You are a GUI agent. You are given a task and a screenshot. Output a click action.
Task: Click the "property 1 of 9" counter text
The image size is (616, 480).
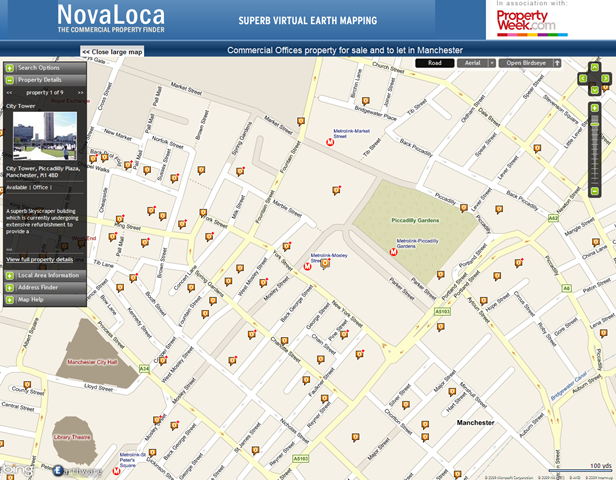click(44, 93)
